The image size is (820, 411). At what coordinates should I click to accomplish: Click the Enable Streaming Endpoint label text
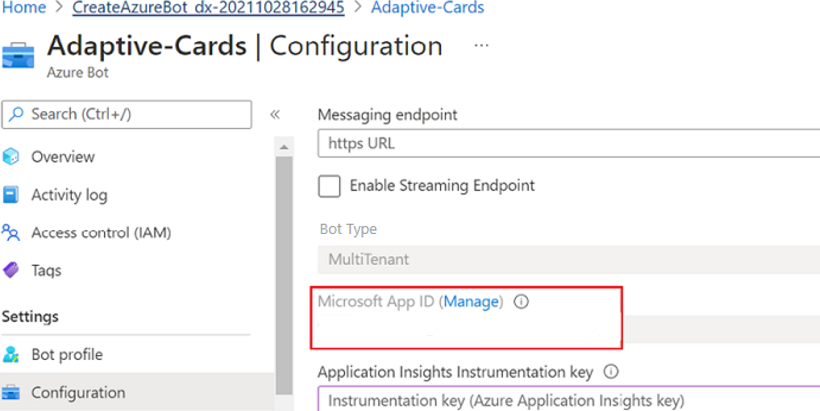point(442,186)
